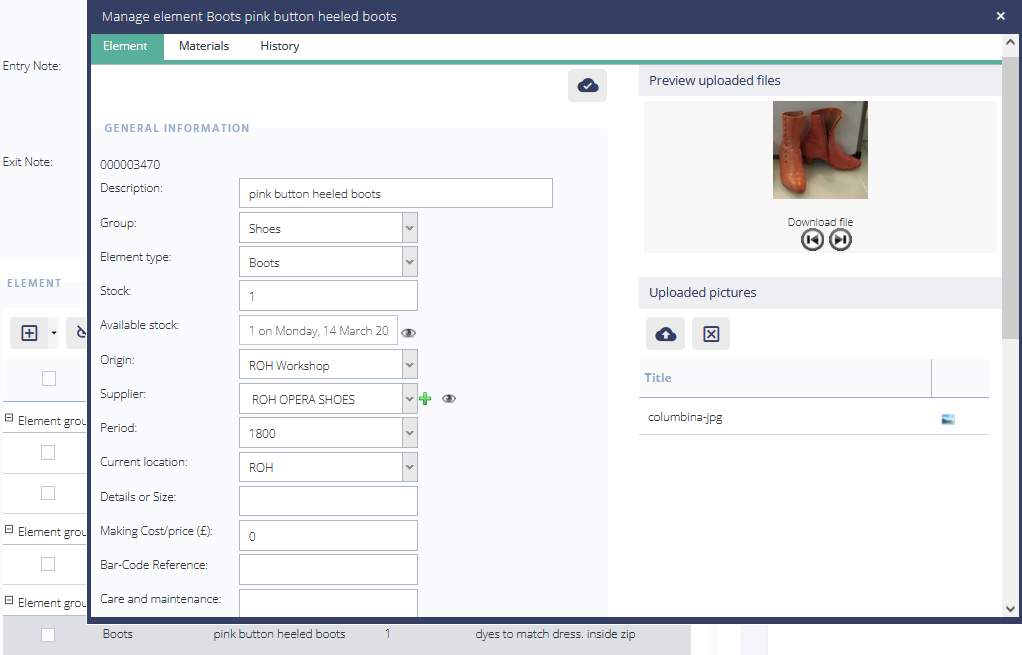
Task: Go to previous preview image
Action: coord(812,240)
